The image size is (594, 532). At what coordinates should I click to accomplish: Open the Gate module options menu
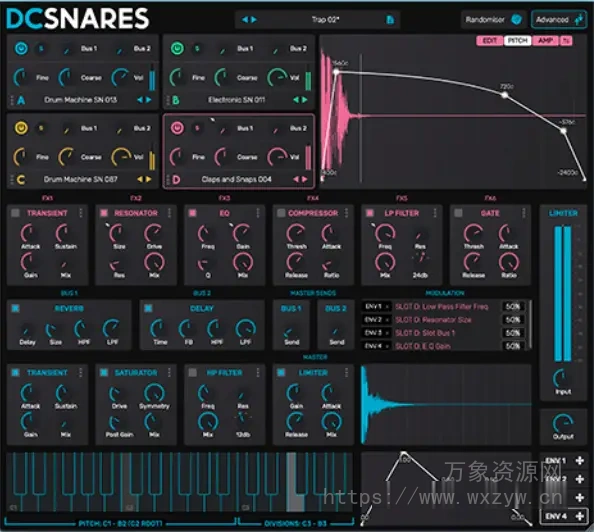pyautogui.click(x=524, y=213)
